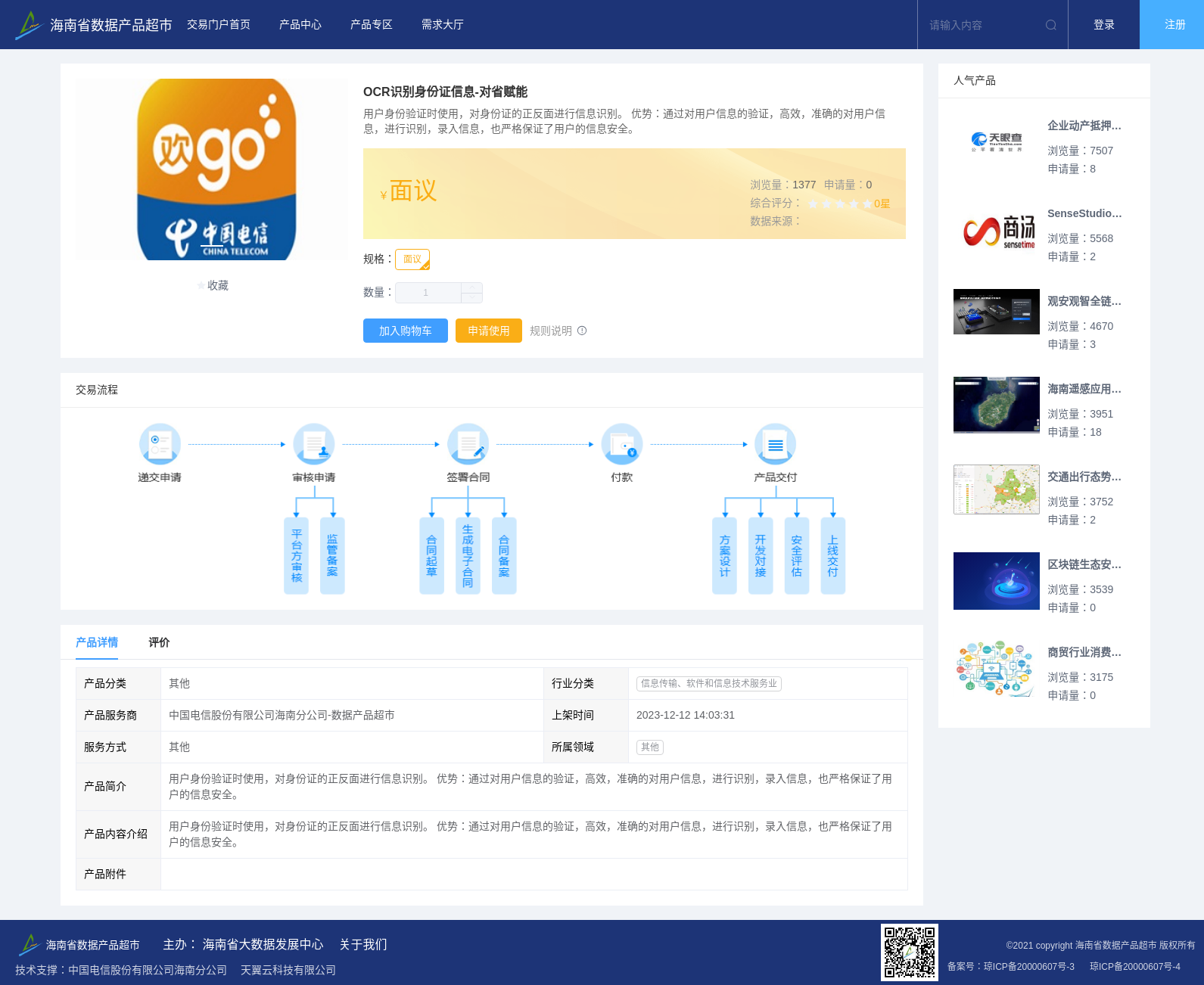Click the 合同起草 flow box
This screenshot has width=1204, height=985.
[x=431, y=556]
